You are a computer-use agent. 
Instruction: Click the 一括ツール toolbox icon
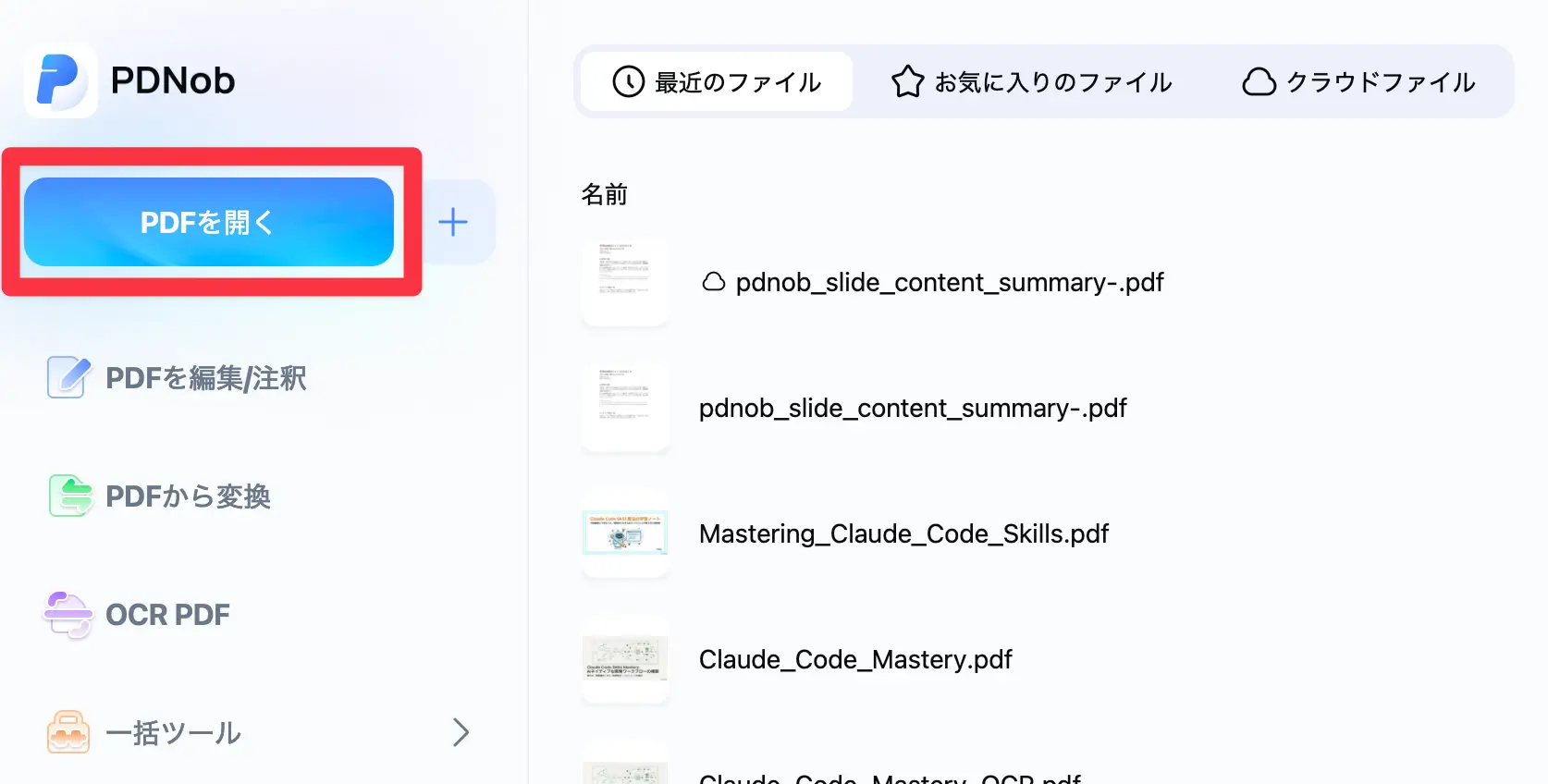tap(68, 732)
